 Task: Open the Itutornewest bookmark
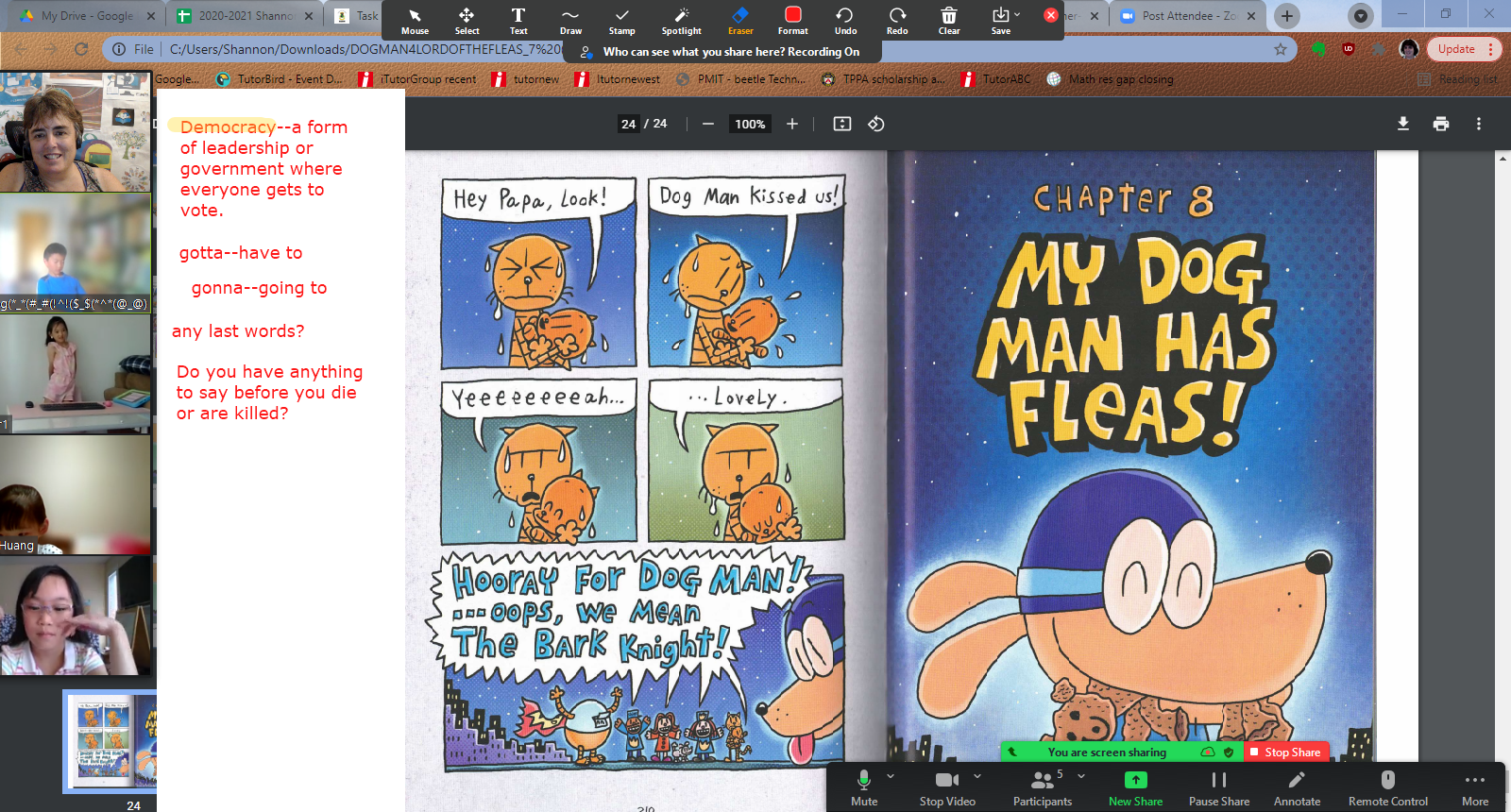tap(618, 79)
